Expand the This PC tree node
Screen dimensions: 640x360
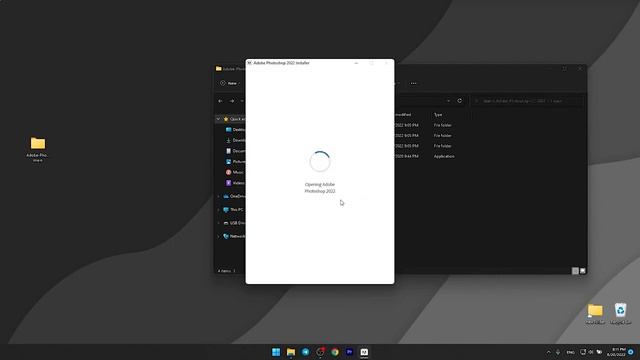218,210
